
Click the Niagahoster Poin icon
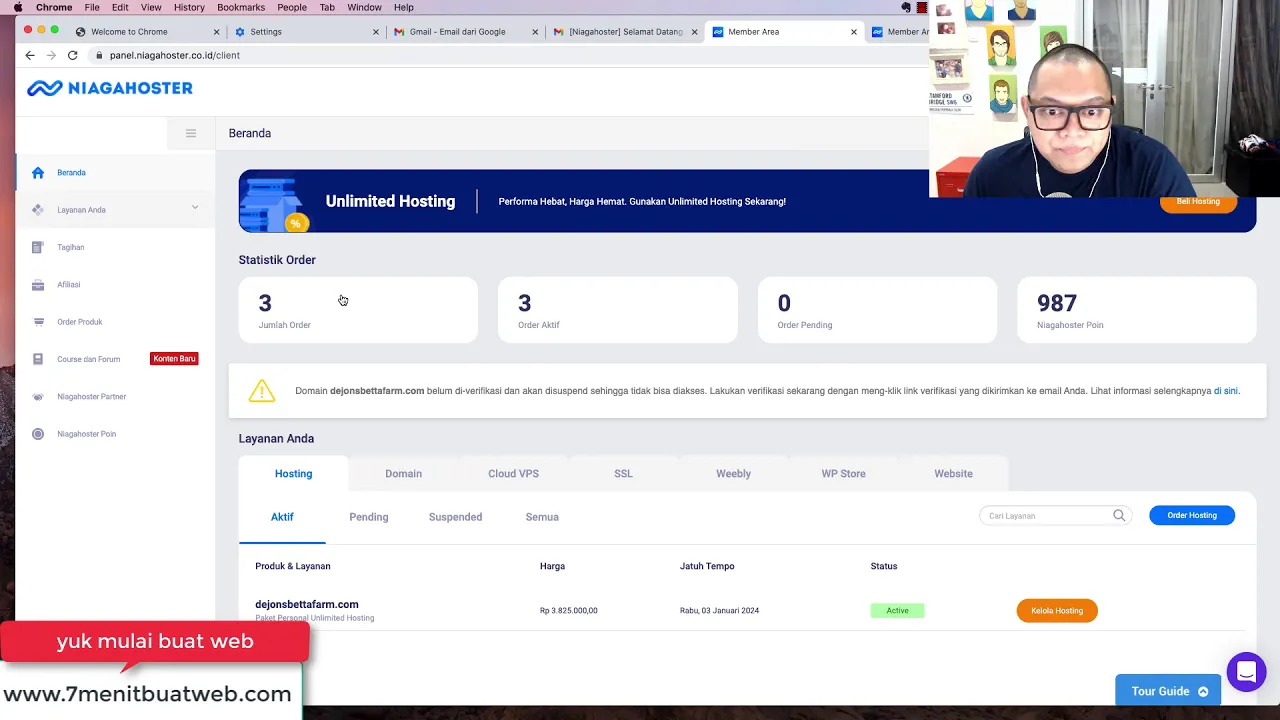(x=38, y=434)
